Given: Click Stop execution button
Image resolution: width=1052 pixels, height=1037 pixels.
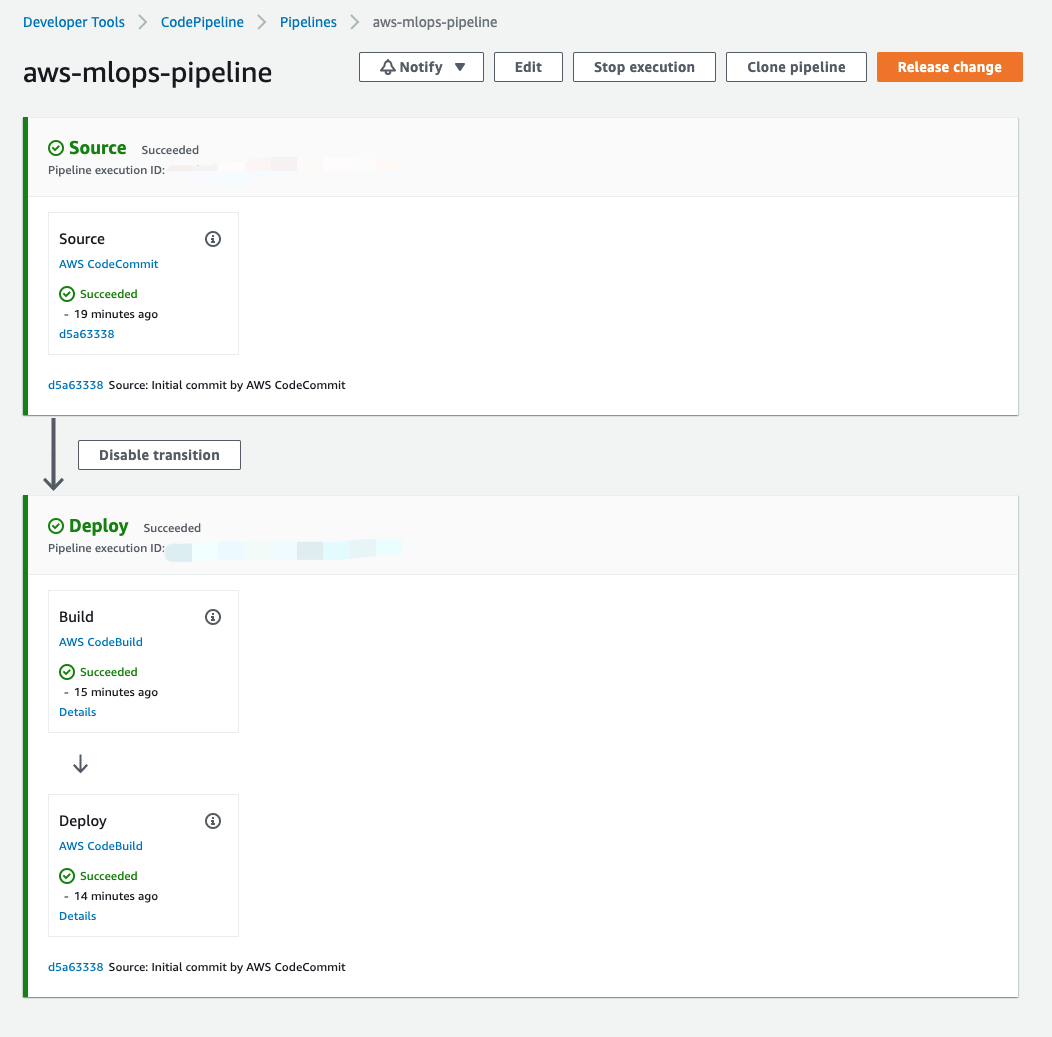Looking at the screenshot, I should pos(644,67).
